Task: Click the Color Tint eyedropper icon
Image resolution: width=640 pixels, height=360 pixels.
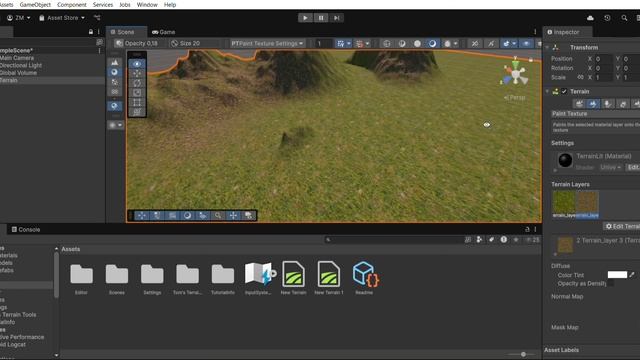Action: [x=632, y=275]
